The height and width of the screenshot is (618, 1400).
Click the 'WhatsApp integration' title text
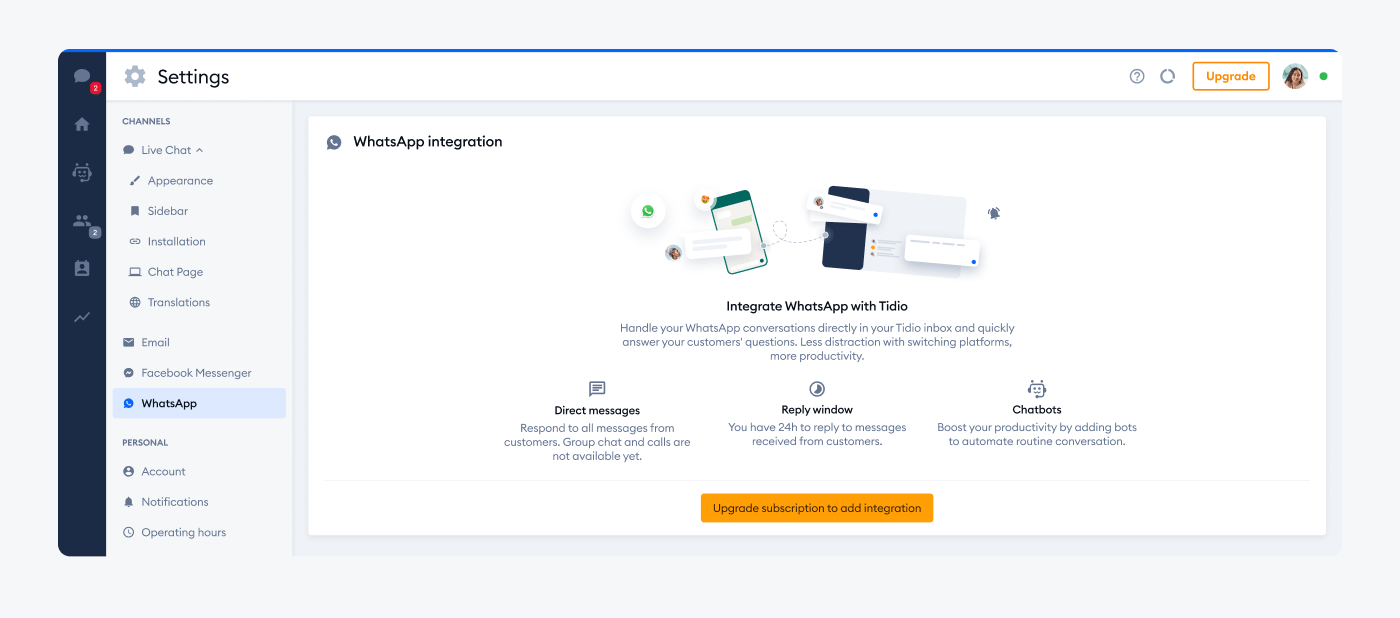428,142
